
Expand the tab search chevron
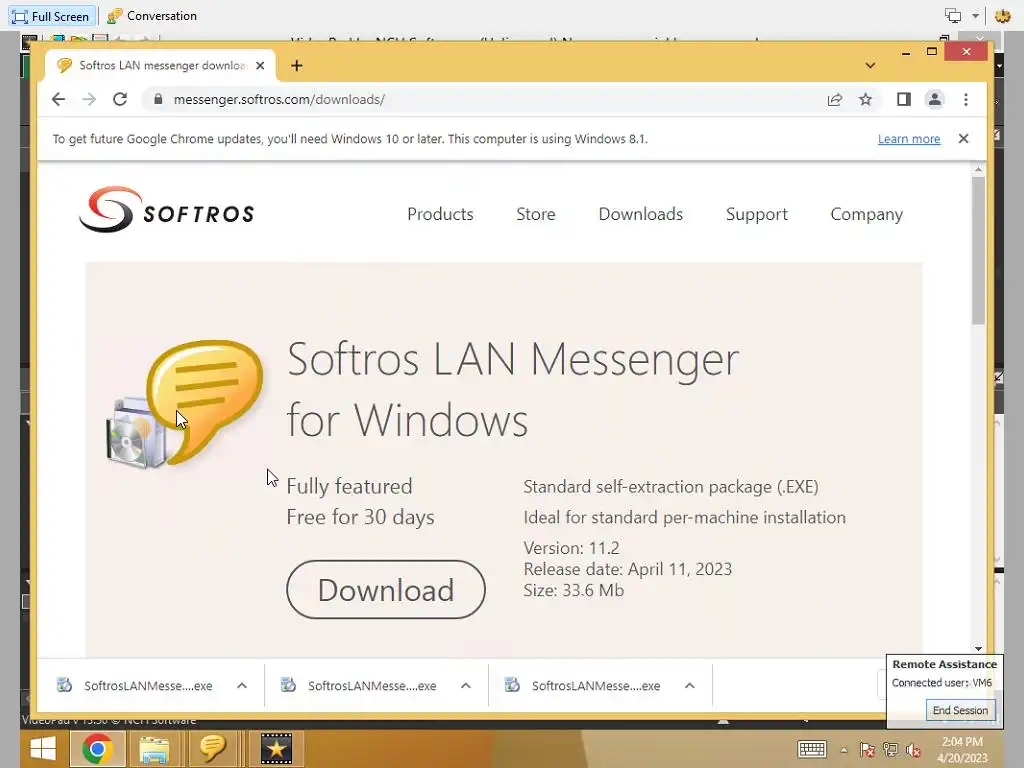point(870,65)
